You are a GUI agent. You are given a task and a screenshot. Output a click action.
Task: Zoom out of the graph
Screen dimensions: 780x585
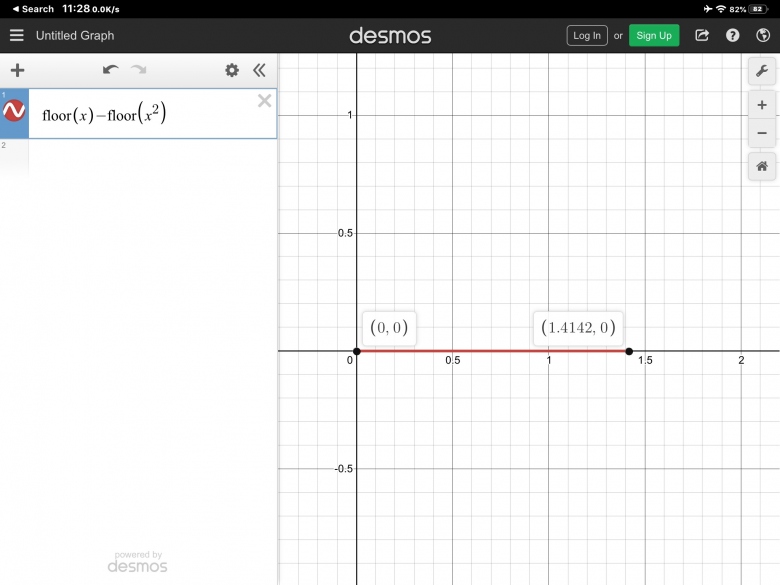tap(762, 133)
